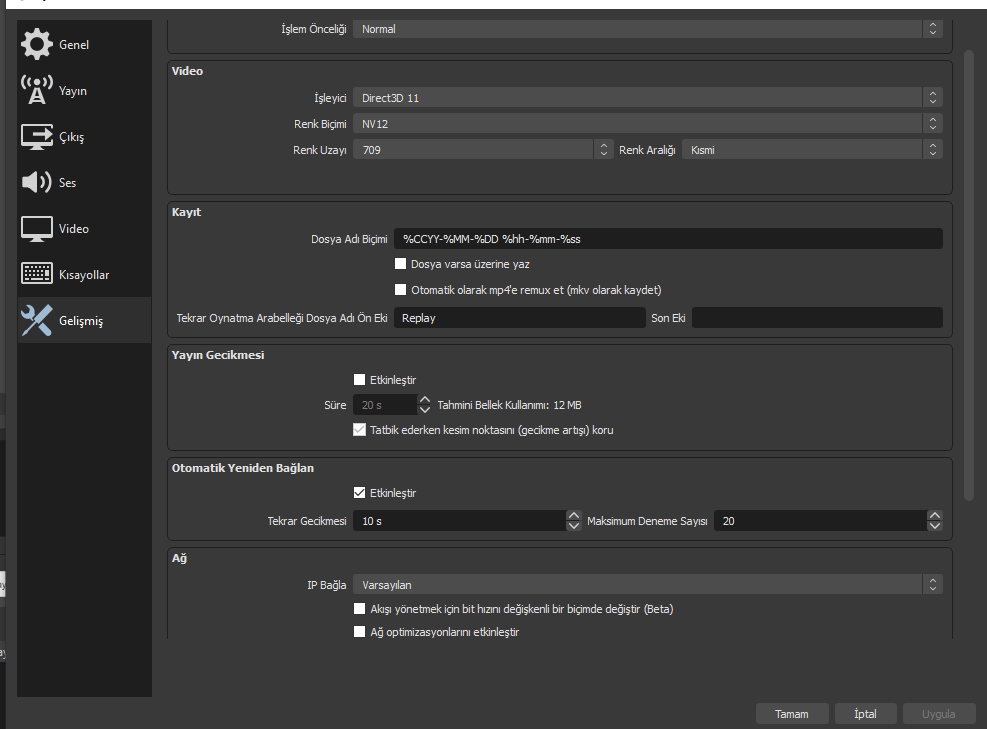Switch to Video settings tab
The image size is (987, 729).
click(84, 229)
